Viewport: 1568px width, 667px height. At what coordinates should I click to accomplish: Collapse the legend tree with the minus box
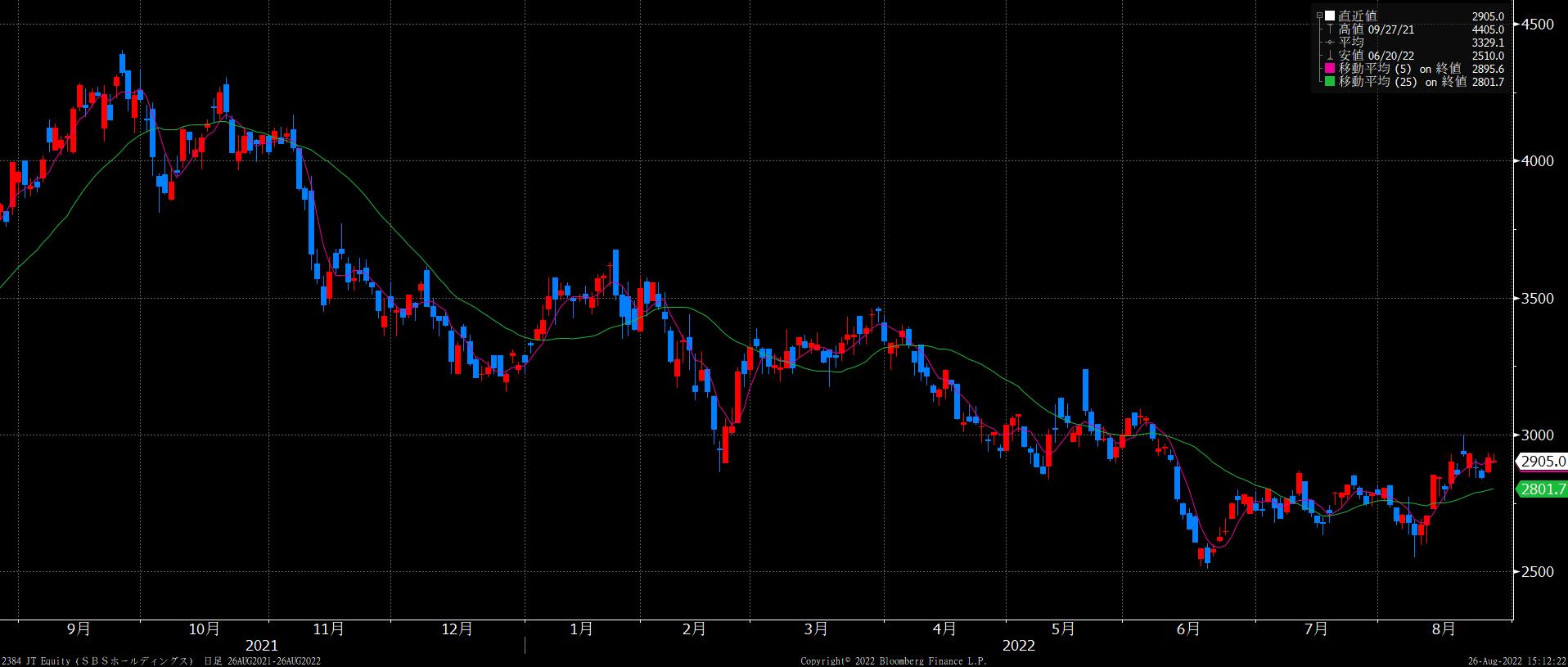pyautogui.click(x=1318, y=16)
